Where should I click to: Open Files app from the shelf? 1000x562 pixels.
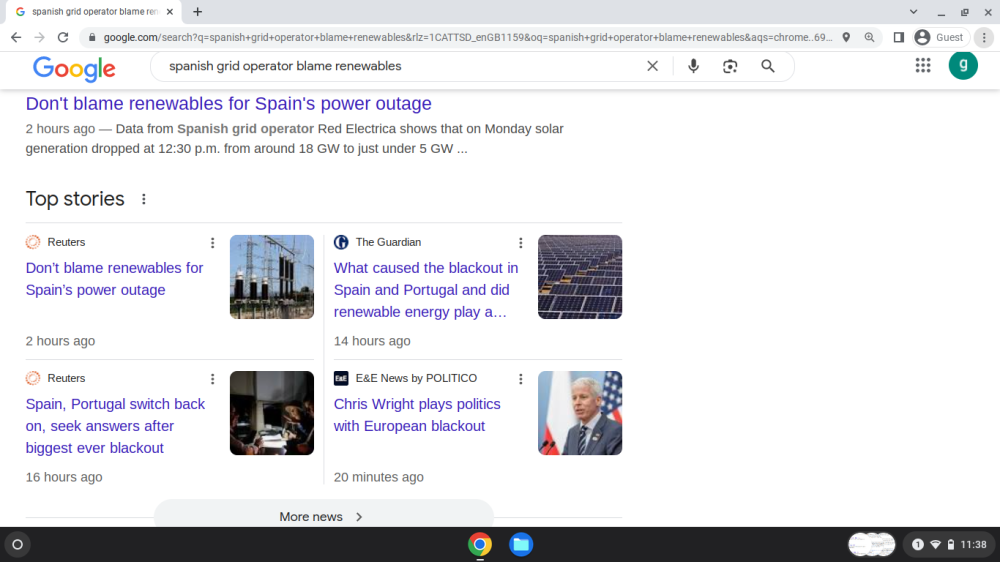(521, 544)
